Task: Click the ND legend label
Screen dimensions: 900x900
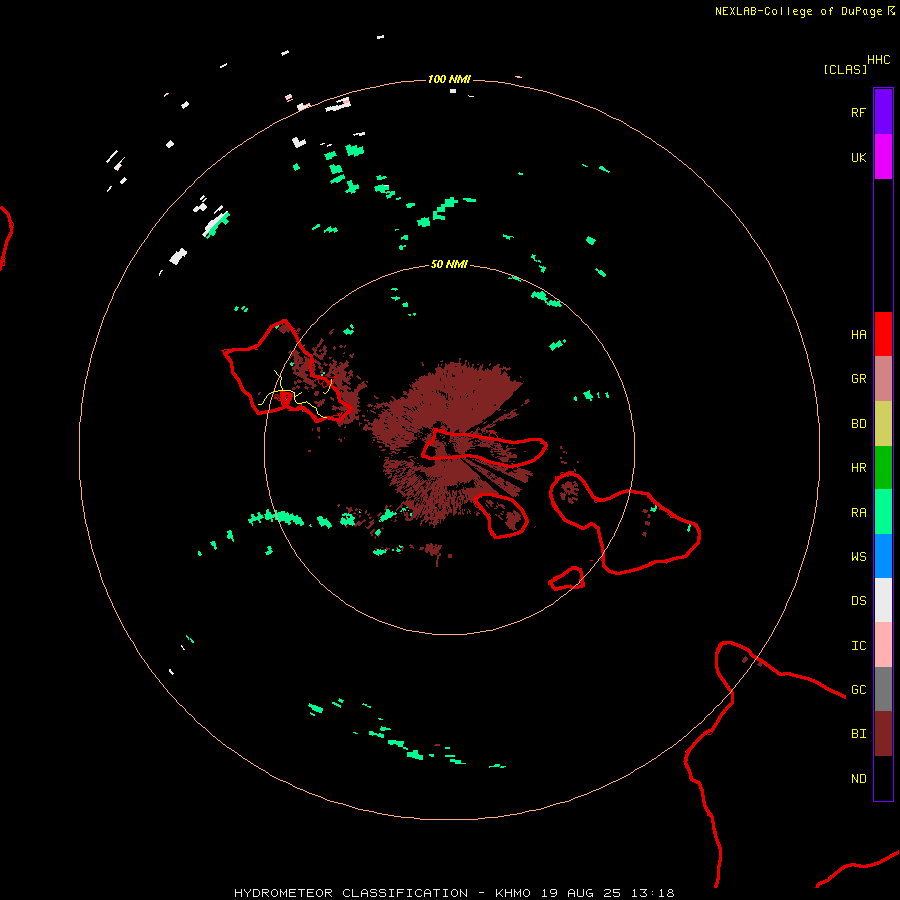Action: tap(859, 779)
